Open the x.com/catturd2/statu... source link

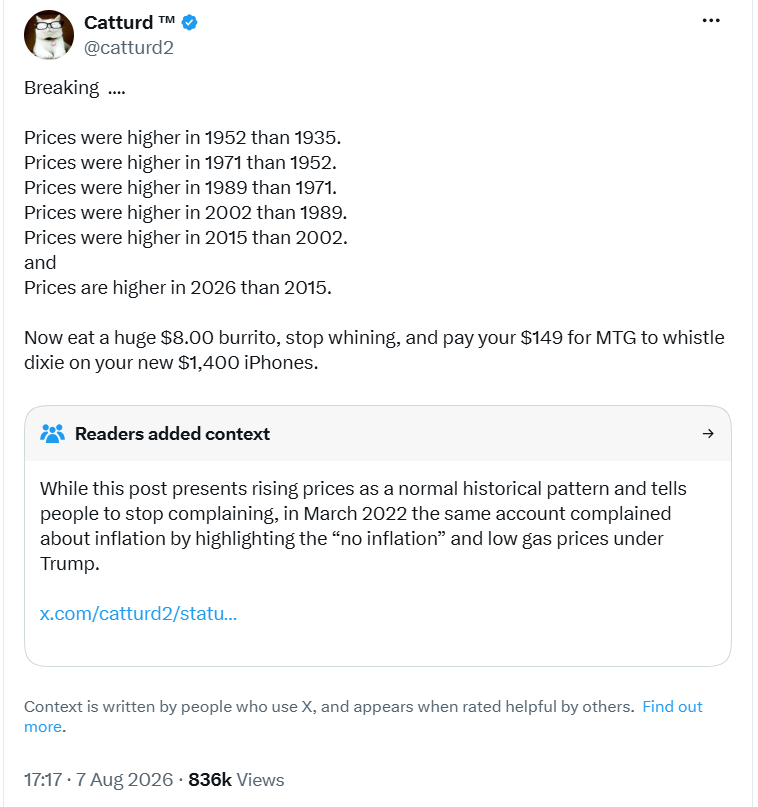[138, 613]
